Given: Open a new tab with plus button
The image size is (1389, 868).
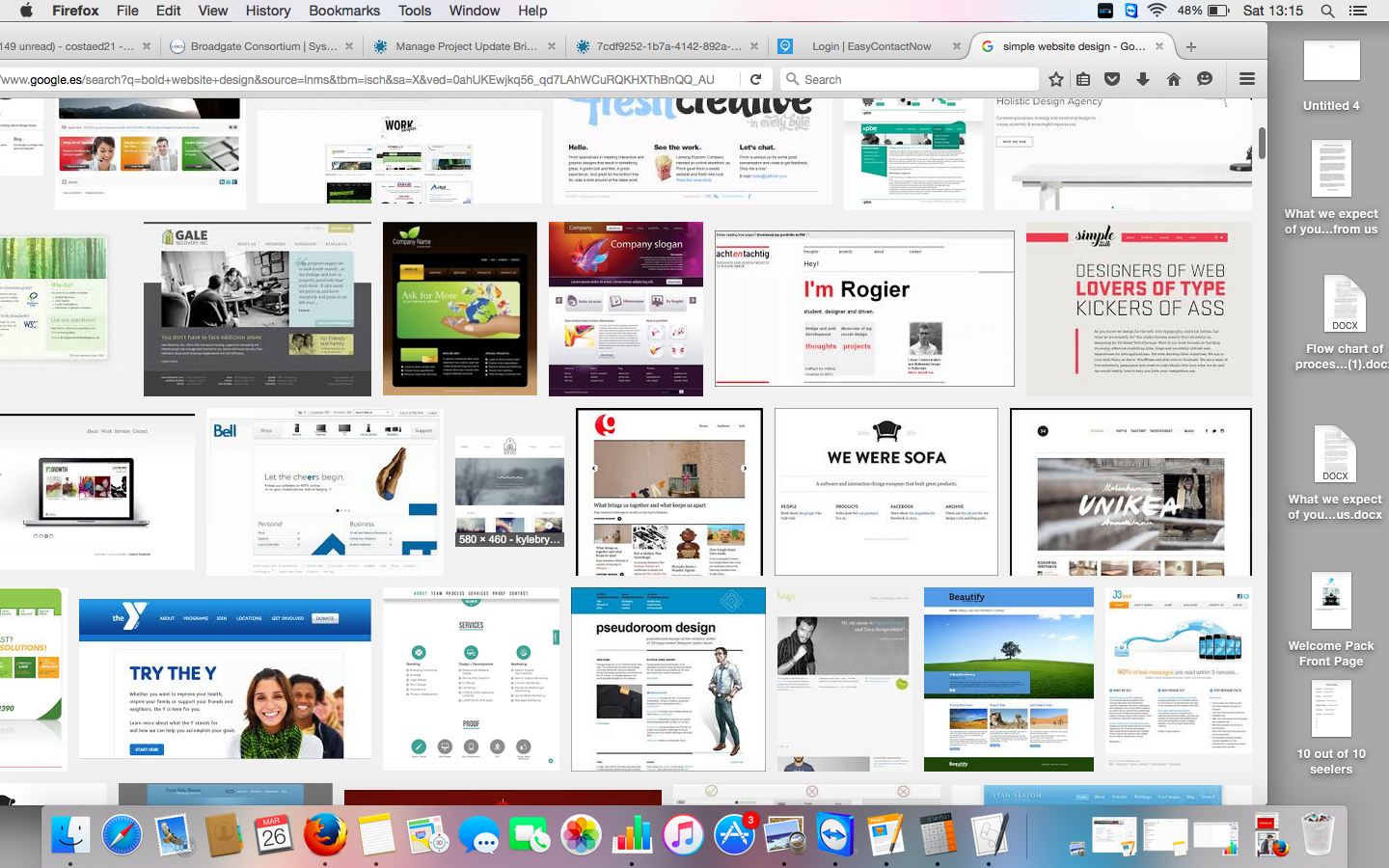Looking at the screenshot, I should 1191,46.
